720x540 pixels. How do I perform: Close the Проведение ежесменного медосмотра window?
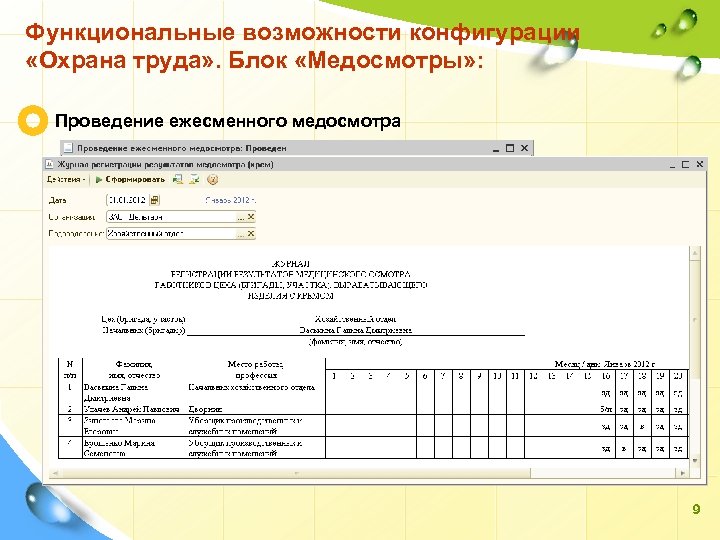(x=524, y=148)
